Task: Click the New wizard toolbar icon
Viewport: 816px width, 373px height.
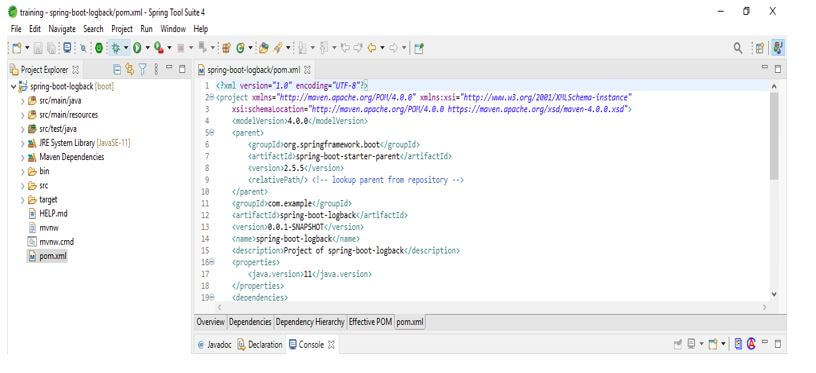Action: [17, 48]
